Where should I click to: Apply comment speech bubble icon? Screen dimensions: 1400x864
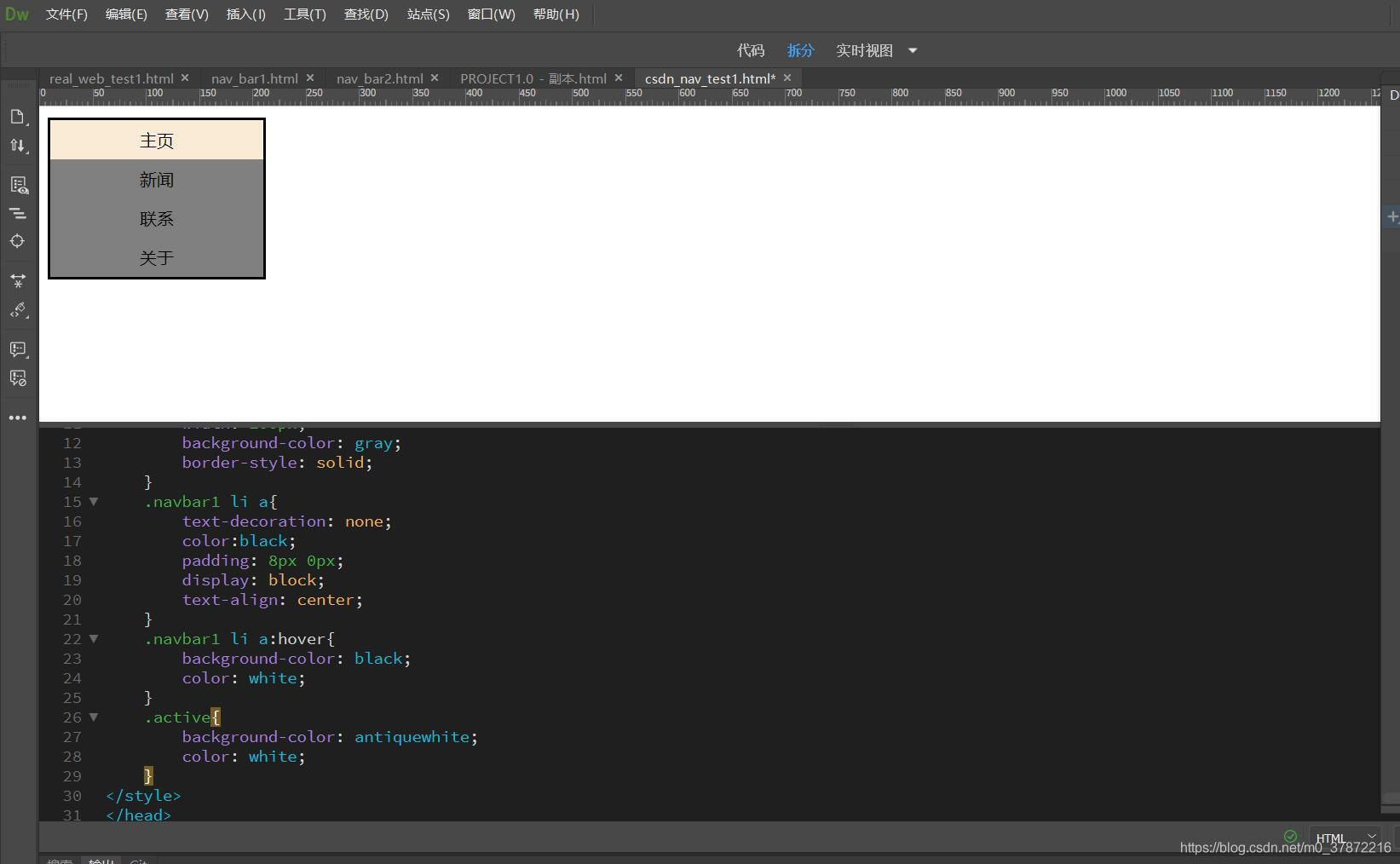[x=18, y=349]
